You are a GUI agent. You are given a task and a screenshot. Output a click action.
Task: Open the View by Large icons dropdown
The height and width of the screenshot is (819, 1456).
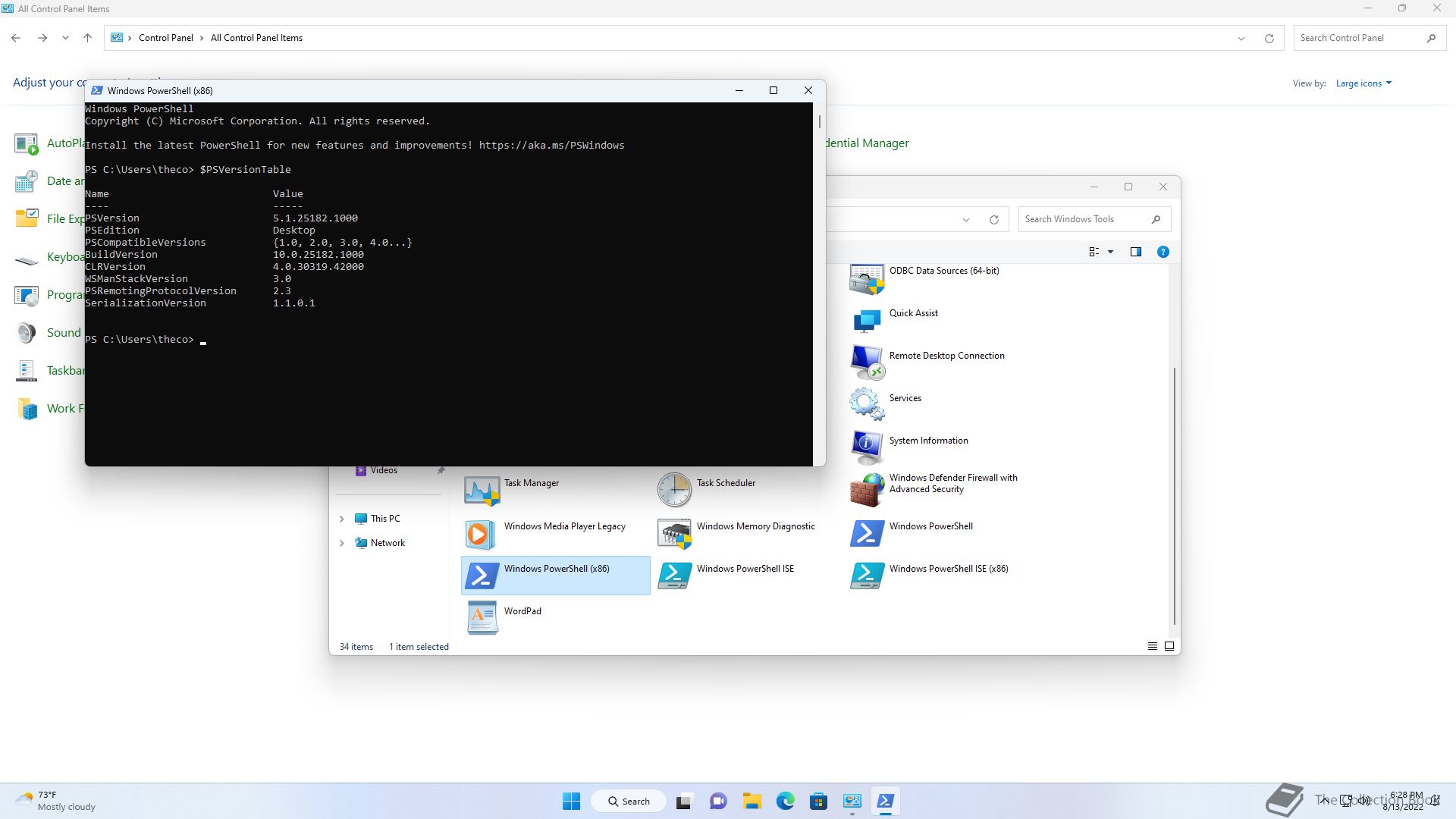coord(1363,83)
